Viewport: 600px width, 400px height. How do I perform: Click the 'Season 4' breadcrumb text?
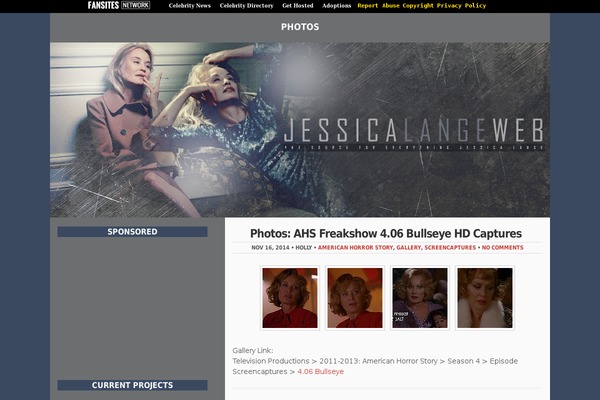click(x=463, y=361)
